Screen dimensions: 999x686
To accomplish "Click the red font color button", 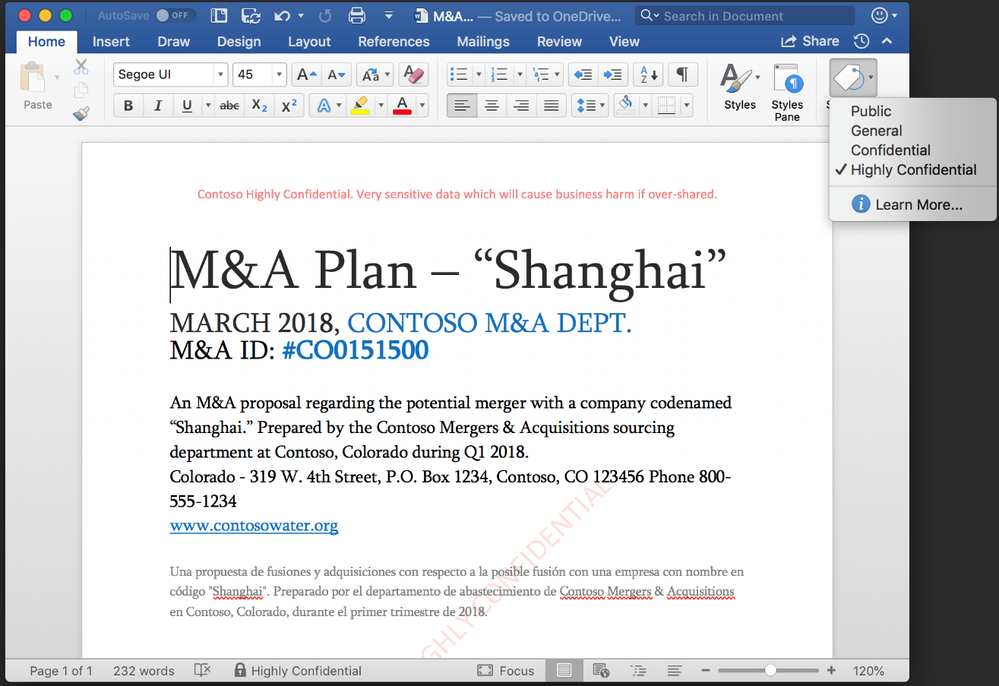I will point(402,105).
